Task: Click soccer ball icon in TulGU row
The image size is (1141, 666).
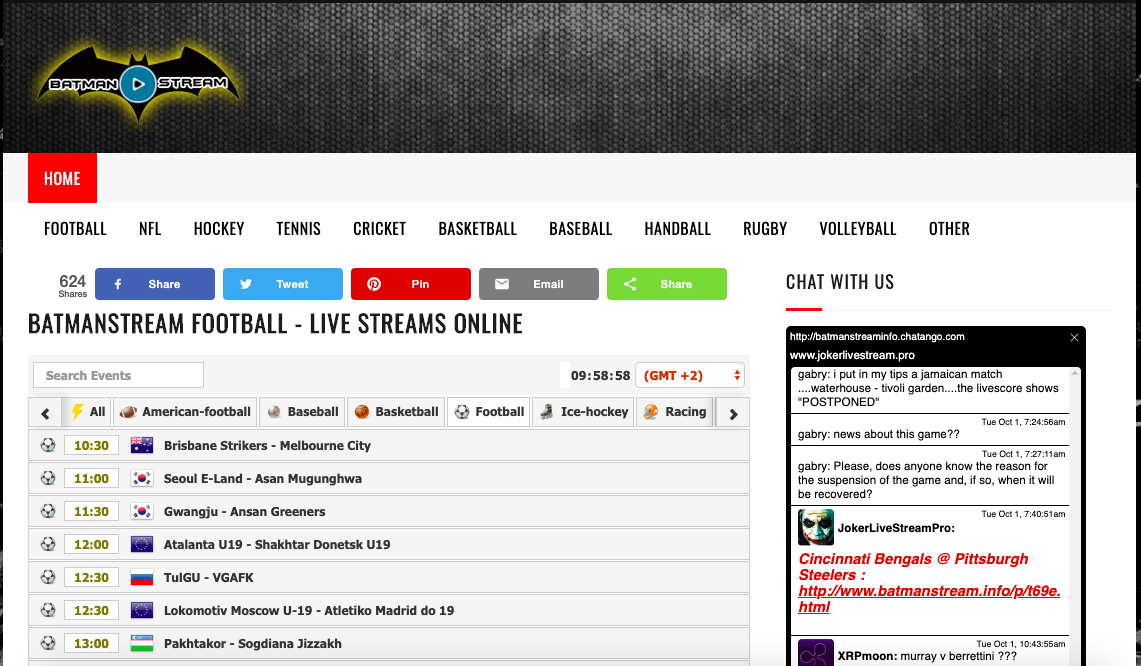Action: pyautogui.click(x=48, y=576)
